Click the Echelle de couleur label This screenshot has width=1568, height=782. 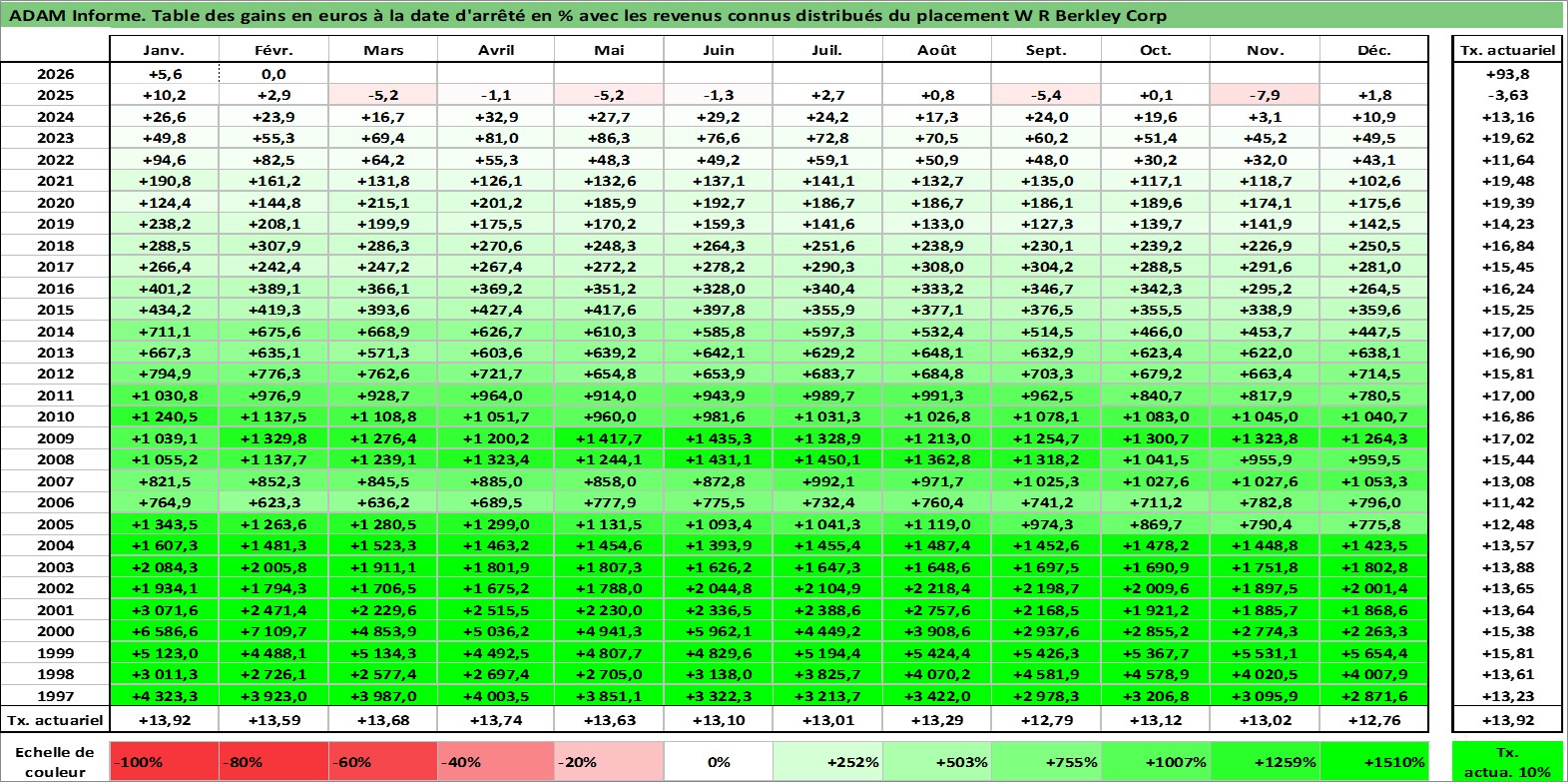(x=55, y=762)
